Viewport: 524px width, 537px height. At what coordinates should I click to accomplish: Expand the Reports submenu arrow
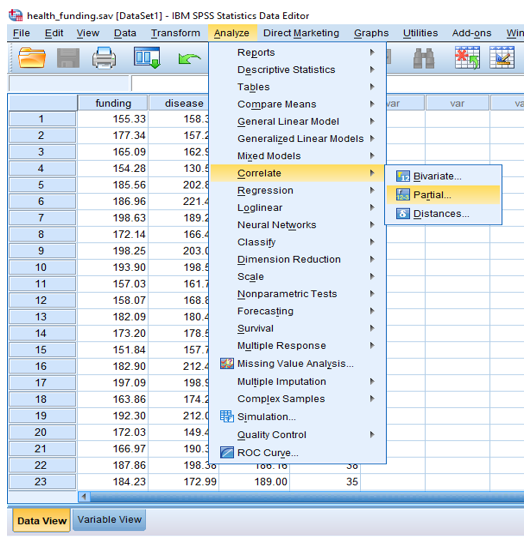372,52
